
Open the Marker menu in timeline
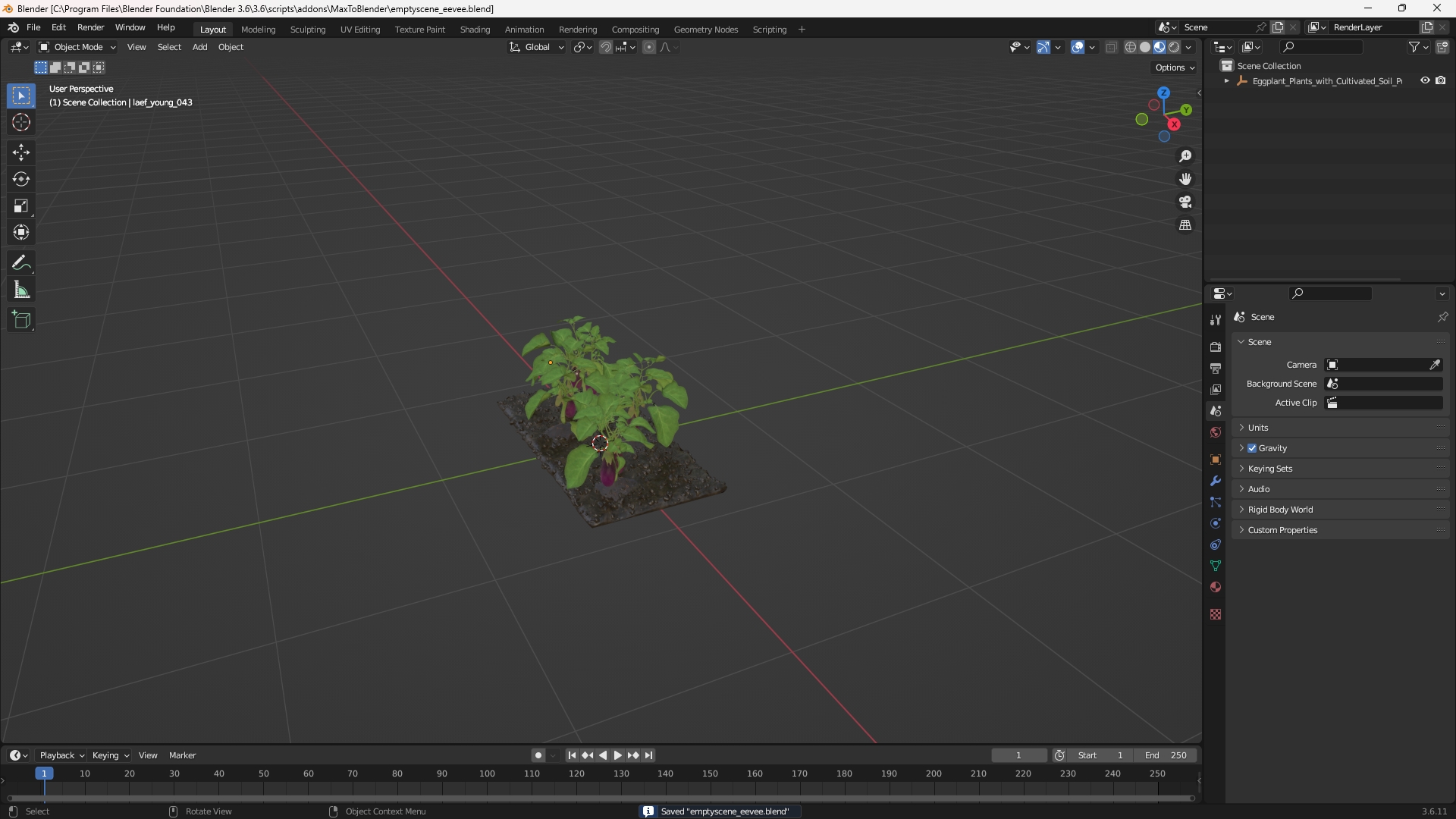coord(182,755)
